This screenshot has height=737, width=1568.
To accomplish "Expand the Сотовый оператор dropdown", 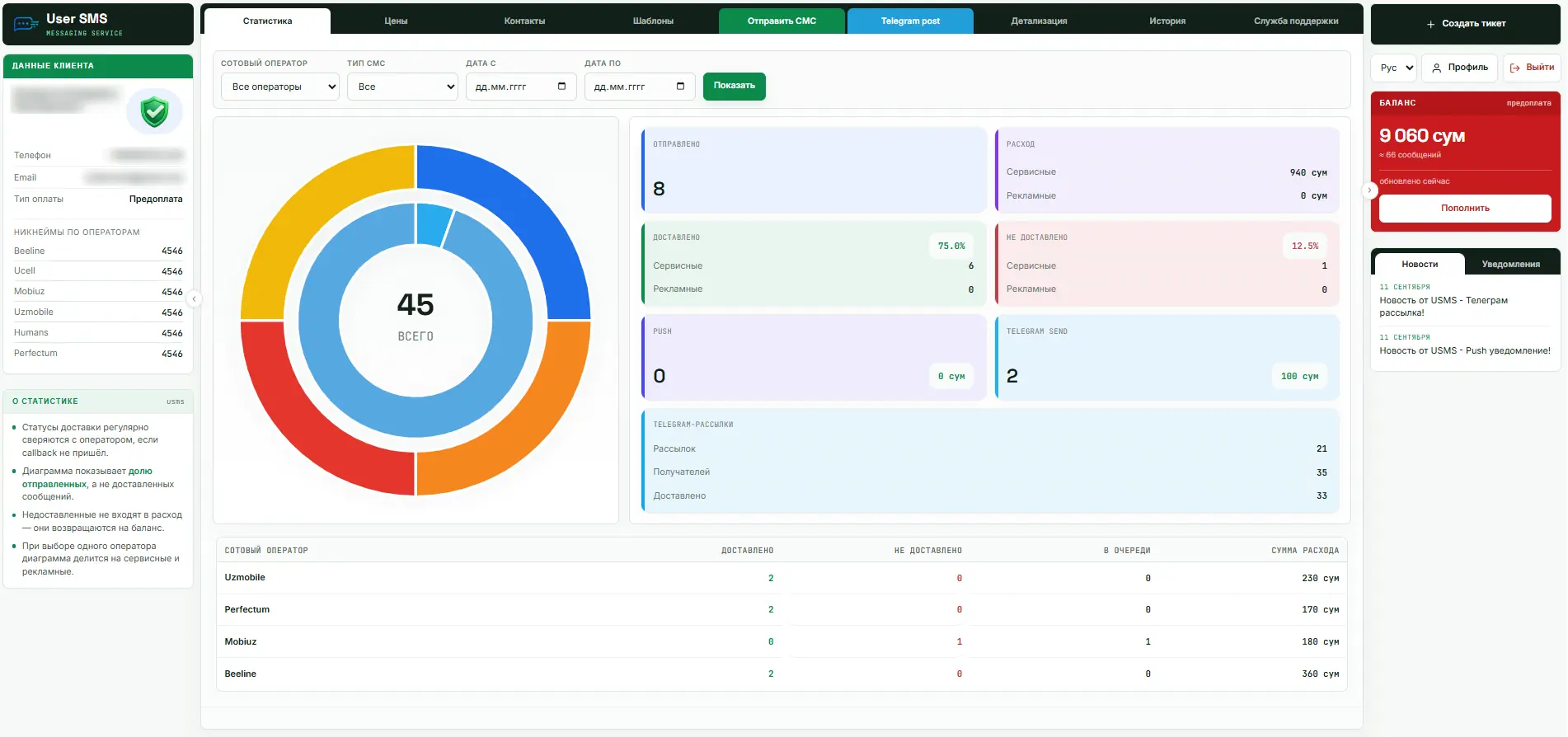I will (280, 87).
